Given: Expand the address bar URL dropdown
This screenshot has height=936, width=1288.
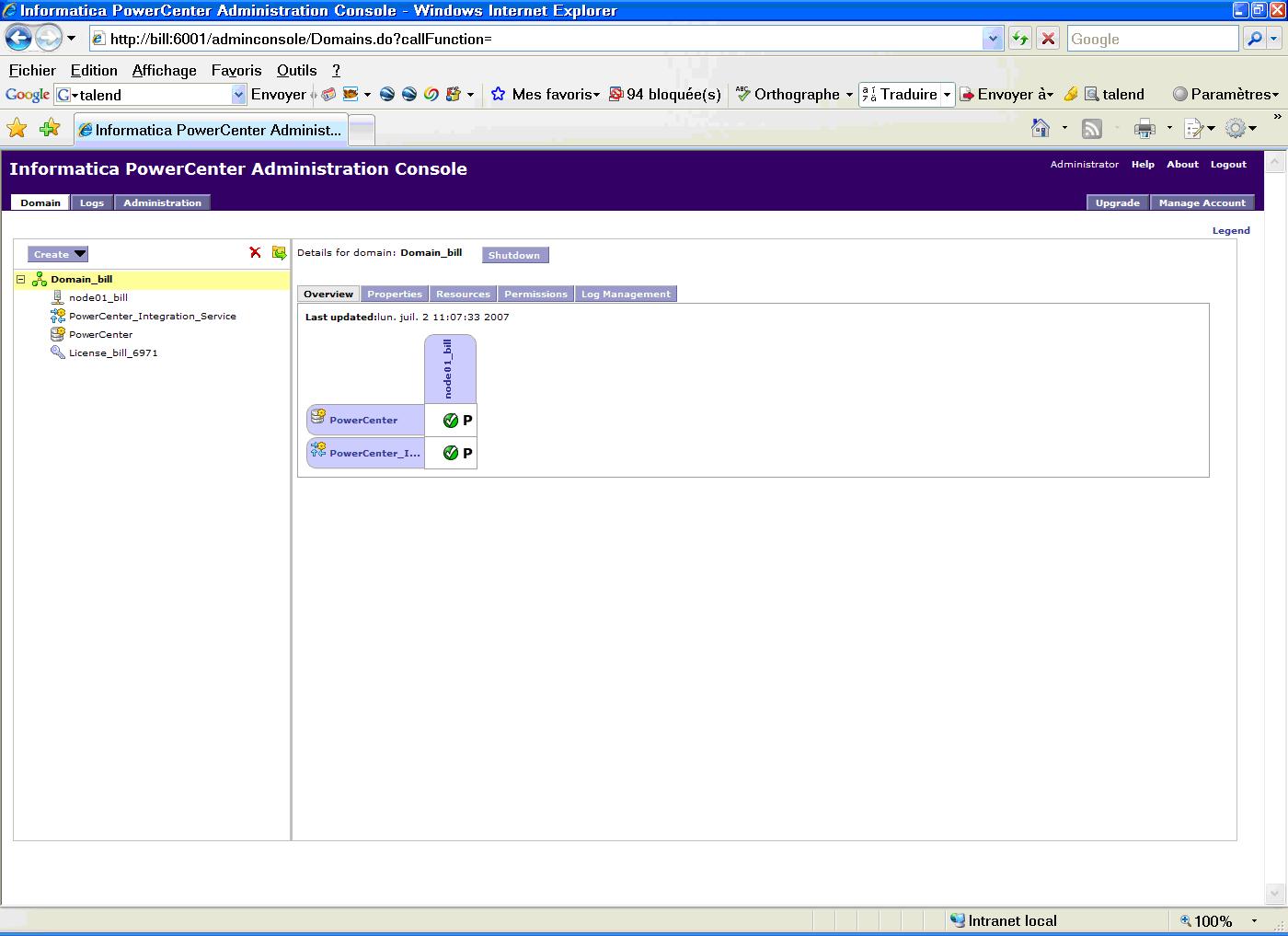Looking at the screenshot, I should (x=992, y=39).
